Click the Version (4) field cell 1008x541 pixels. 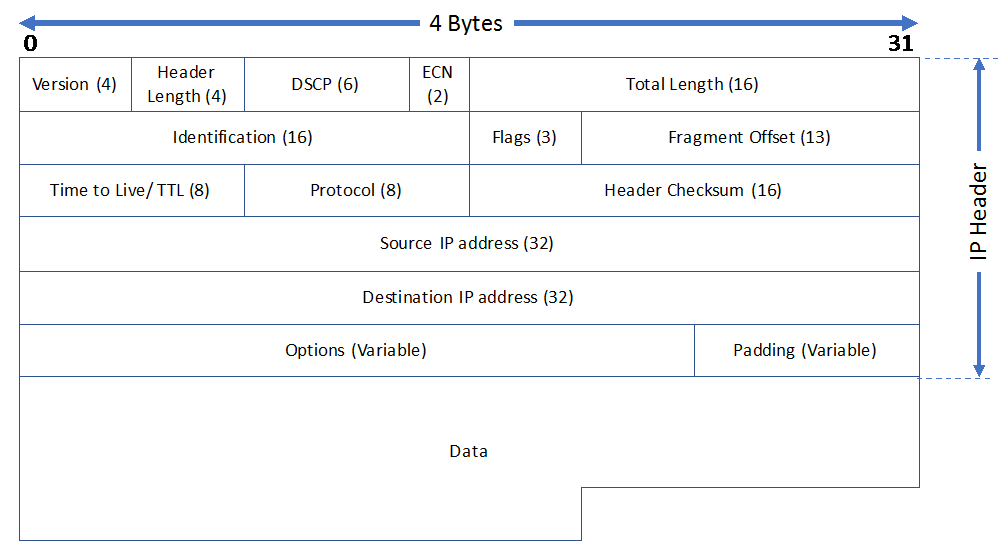[x=75, y=85]
